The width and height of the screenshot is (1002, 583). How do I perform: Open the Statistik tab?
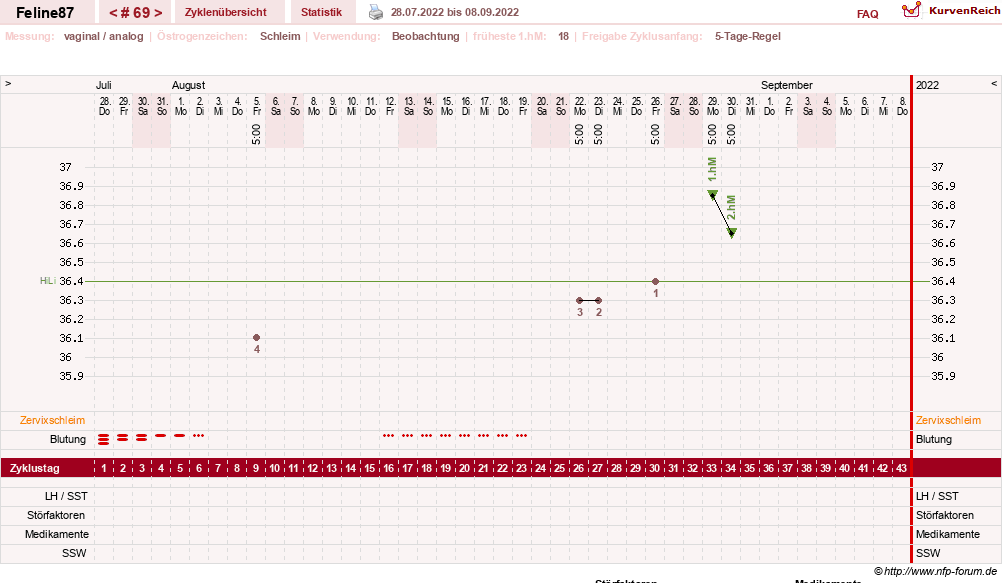tap(321, 12)
